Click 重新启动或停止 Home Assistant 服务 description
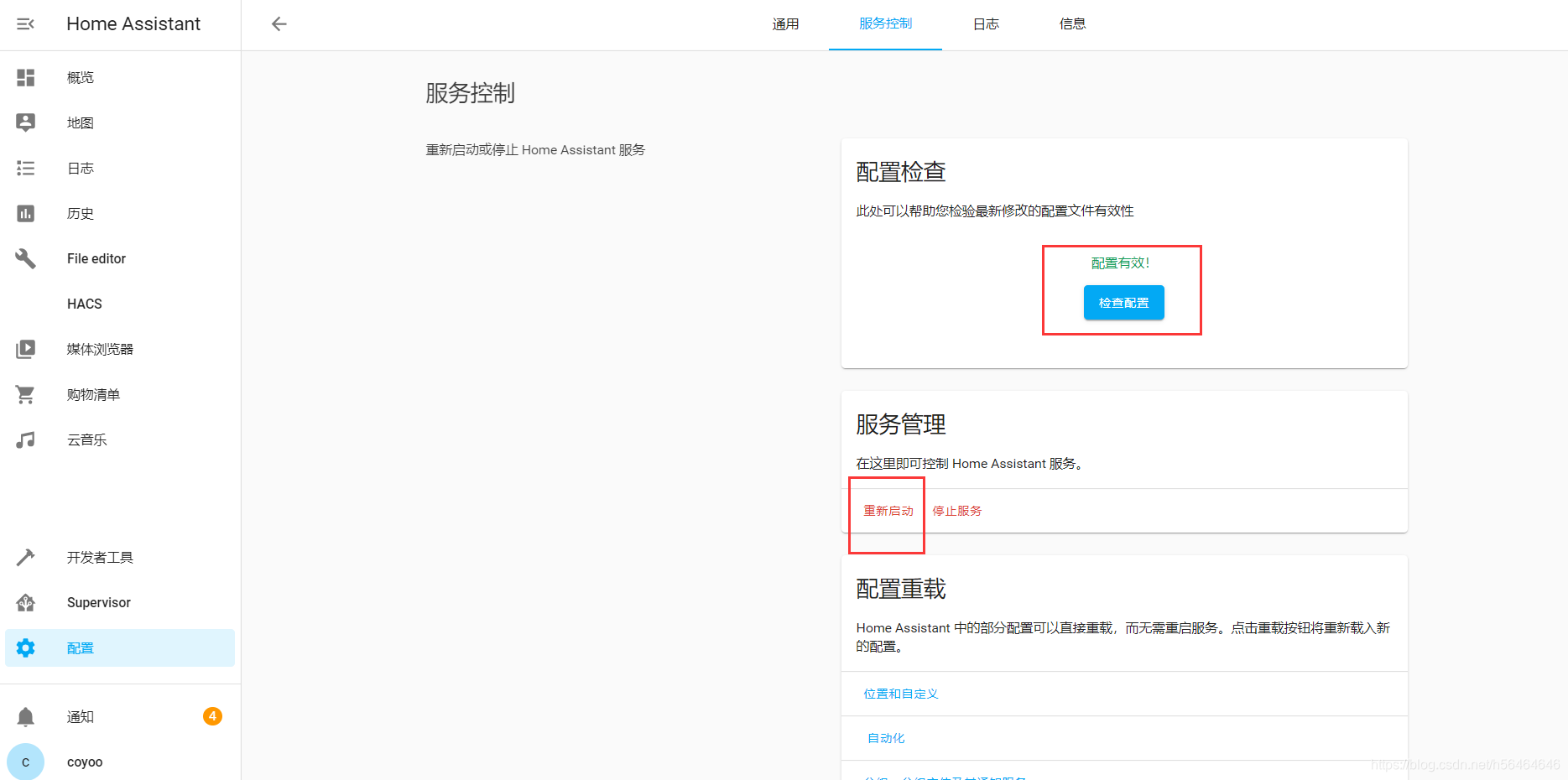 (x=535, y=149)
